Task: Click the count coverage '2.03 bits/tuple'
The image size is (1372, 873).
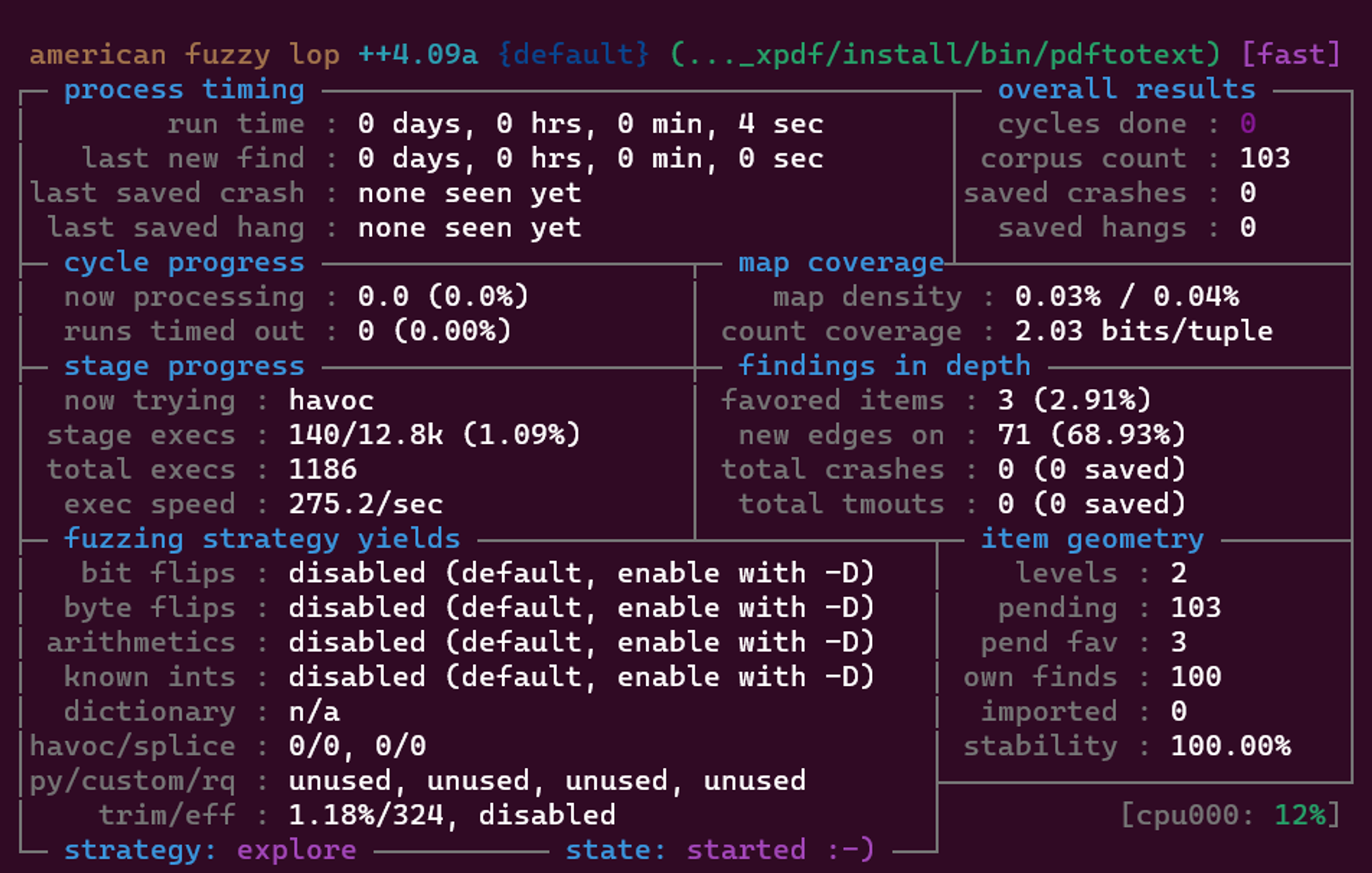Action: pyautogui.click(x=1144, y=332)
